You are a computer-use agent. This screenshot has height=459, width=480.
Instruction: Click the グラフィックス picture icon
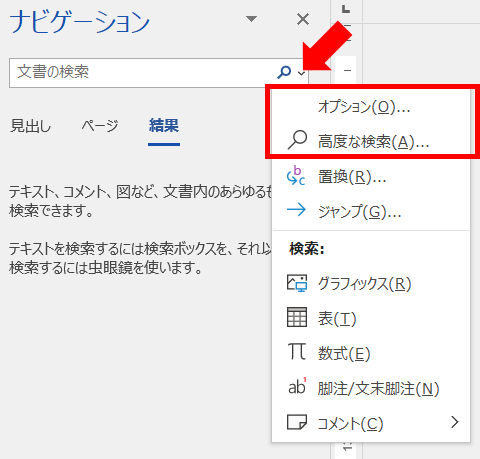(x=297, y=283)
